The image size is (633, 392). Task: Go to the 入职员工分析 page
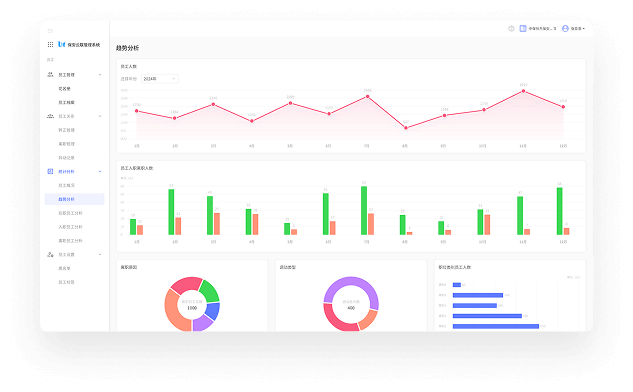tap(70, 227)
